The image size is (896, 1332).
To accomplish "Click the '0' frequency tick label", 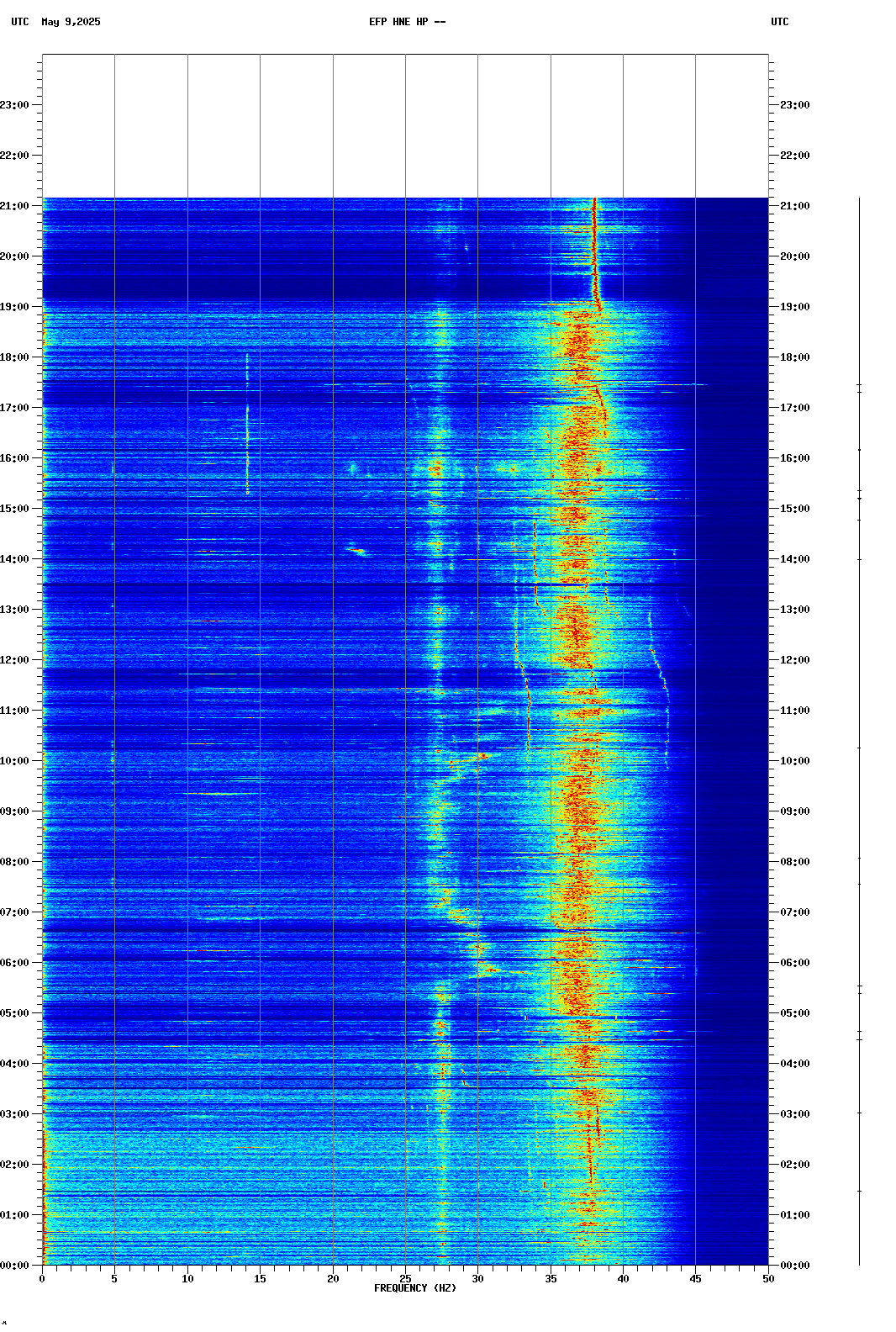I will tap(42, 1279).
